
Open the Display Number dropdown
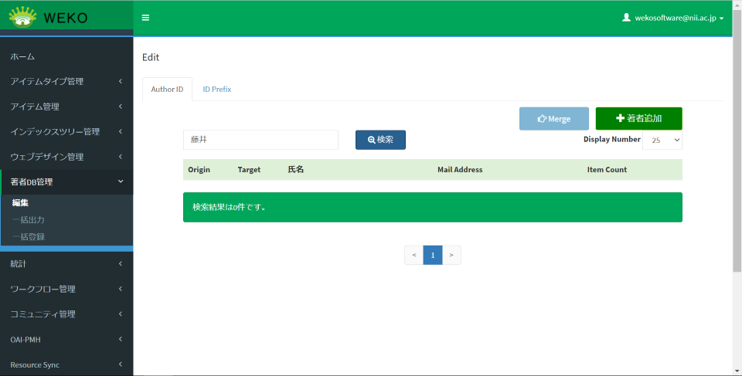pyautogui.click(x=662, y=140)
